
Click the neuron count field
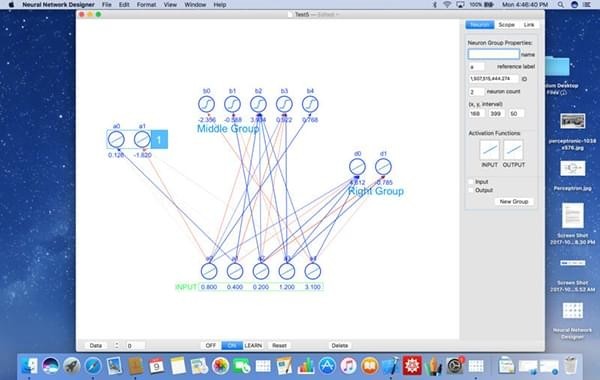[x=476, y=92]
